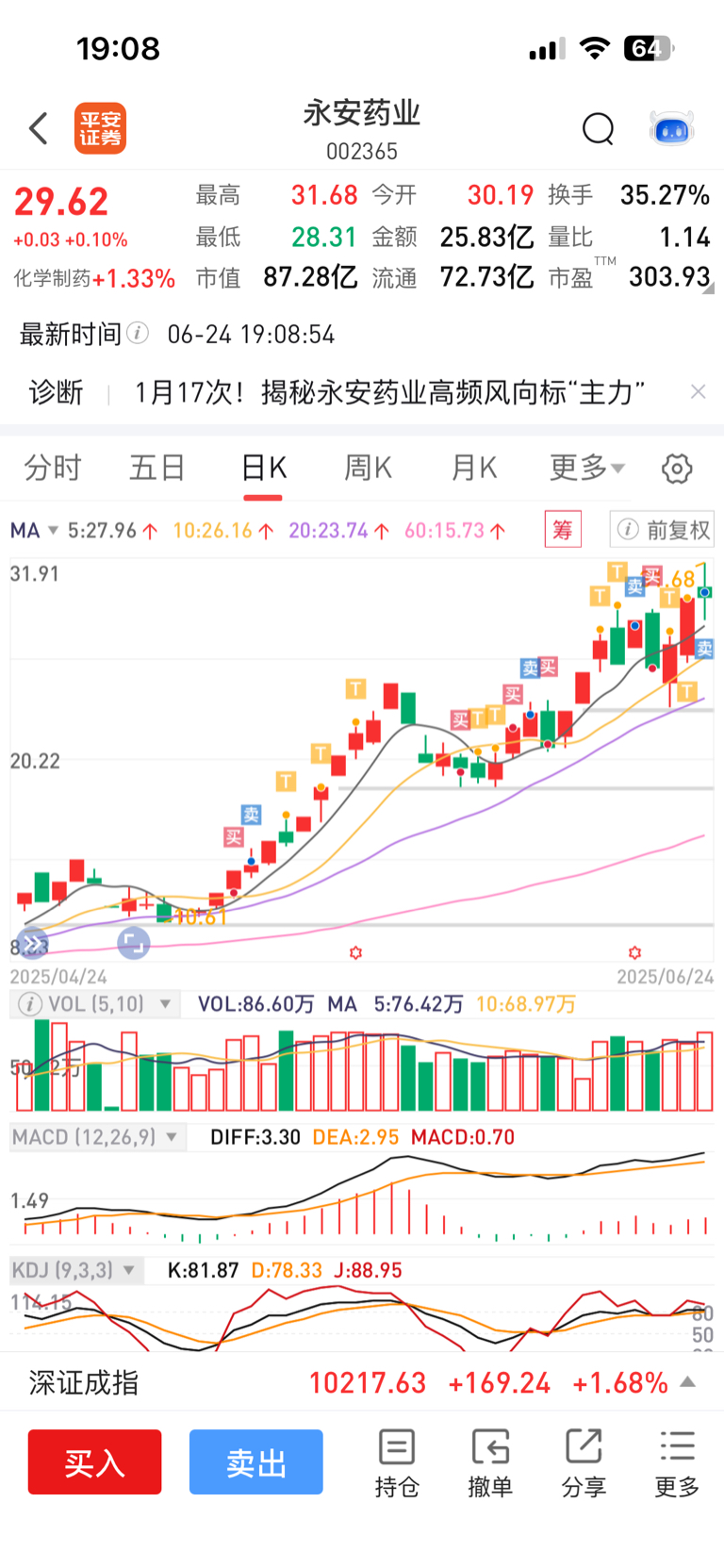The height and width of the screenshot is (1568, 724).
Task: Switch to the 分时 tab
Action: point(53,468)
